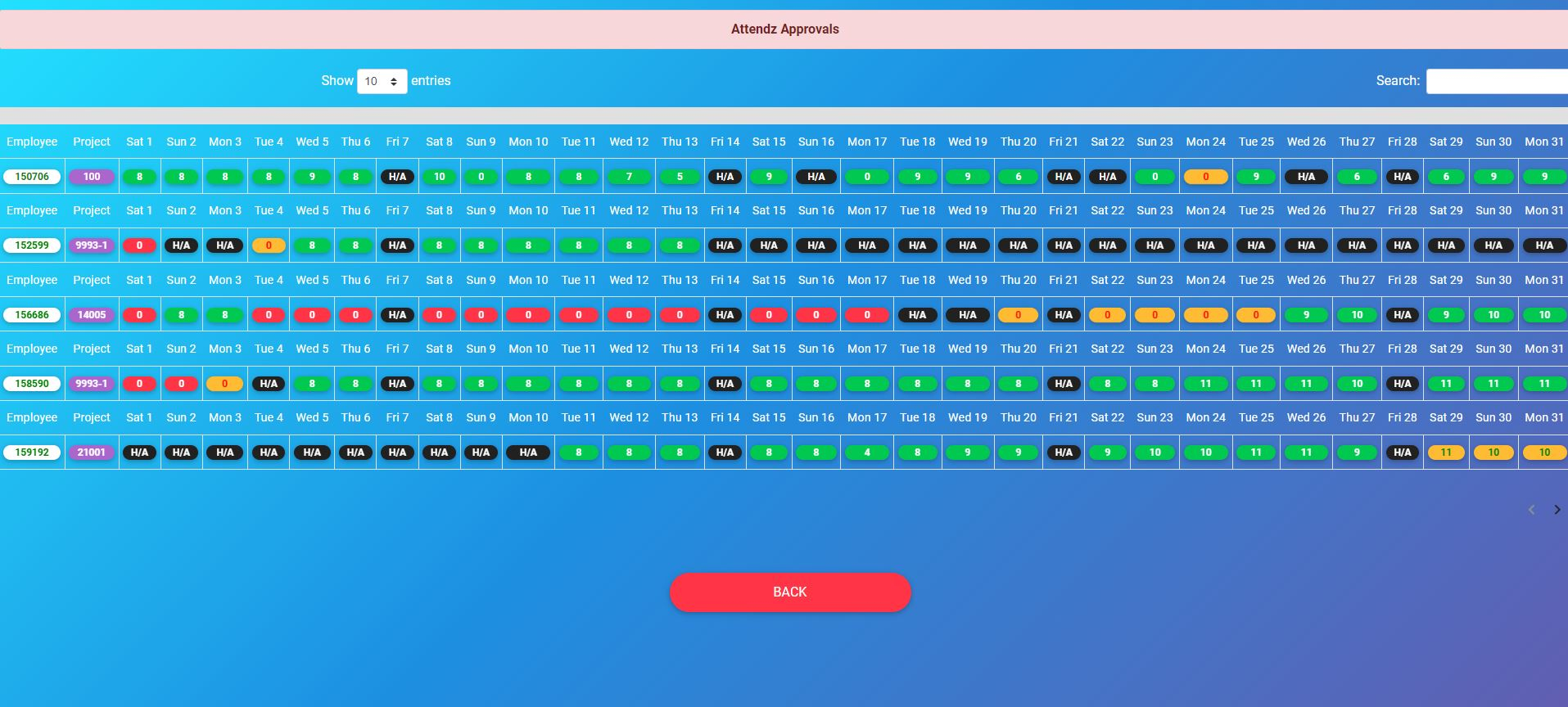Select employee badge 150706

tap(32, 177)
